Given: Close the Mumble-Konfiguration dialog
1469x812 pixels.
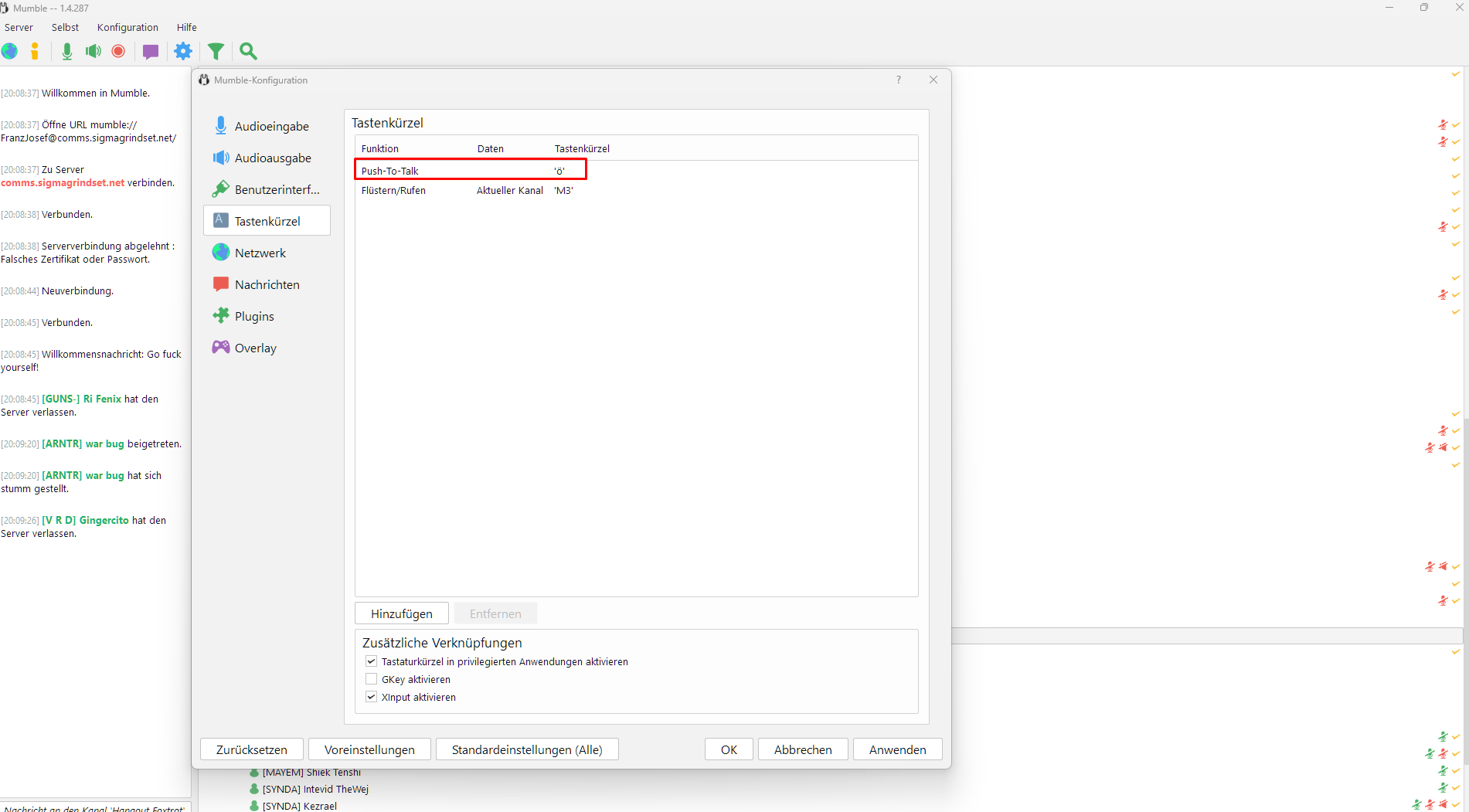Looking at the screenshot, I should 933,80.
